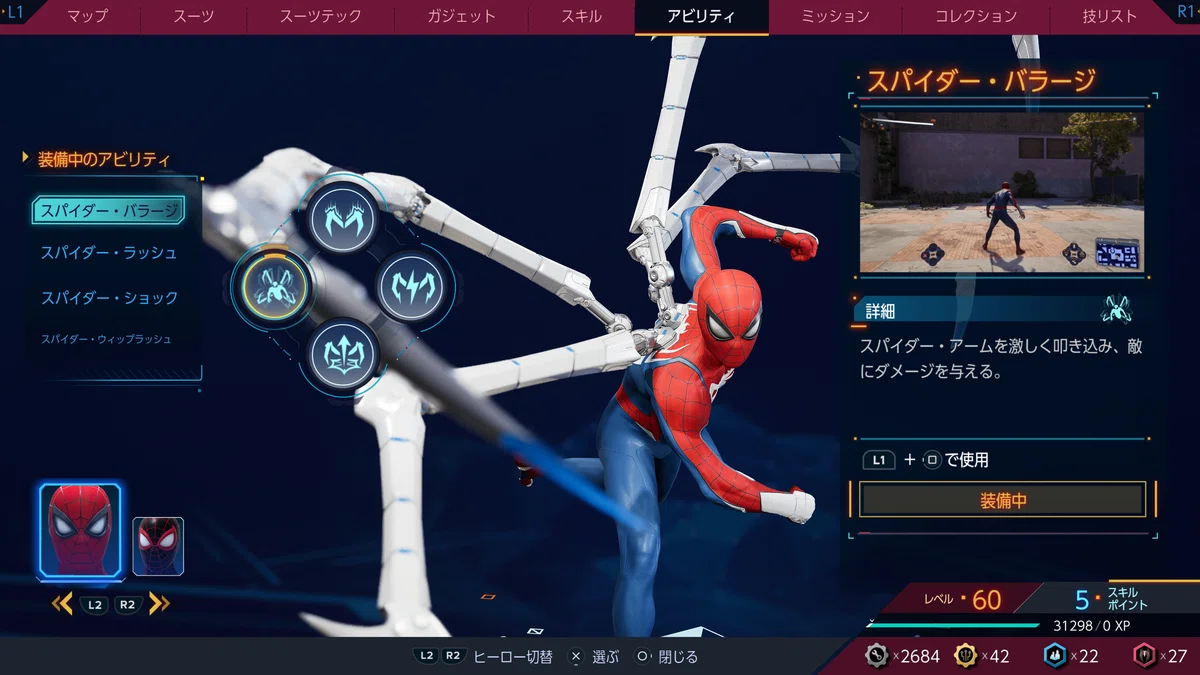Viewport: 1200px width, 675px height.
Task: Click the circle button icon beside 閉じる
Action: 643,657
